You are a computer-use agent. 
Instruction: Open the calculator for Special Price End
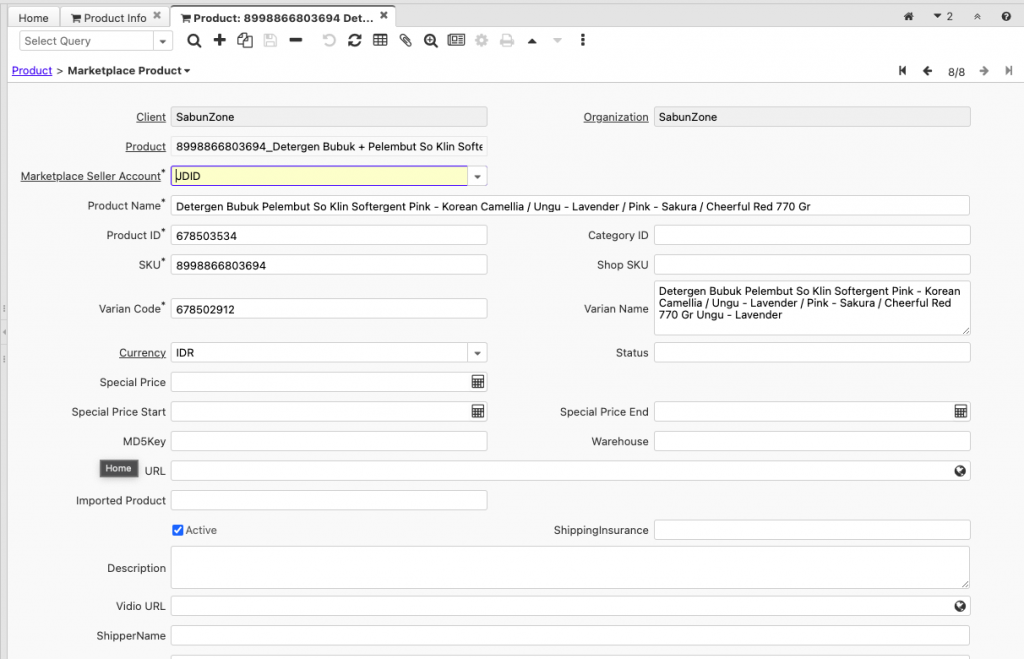pyautogui.click(x=961, y=411)
